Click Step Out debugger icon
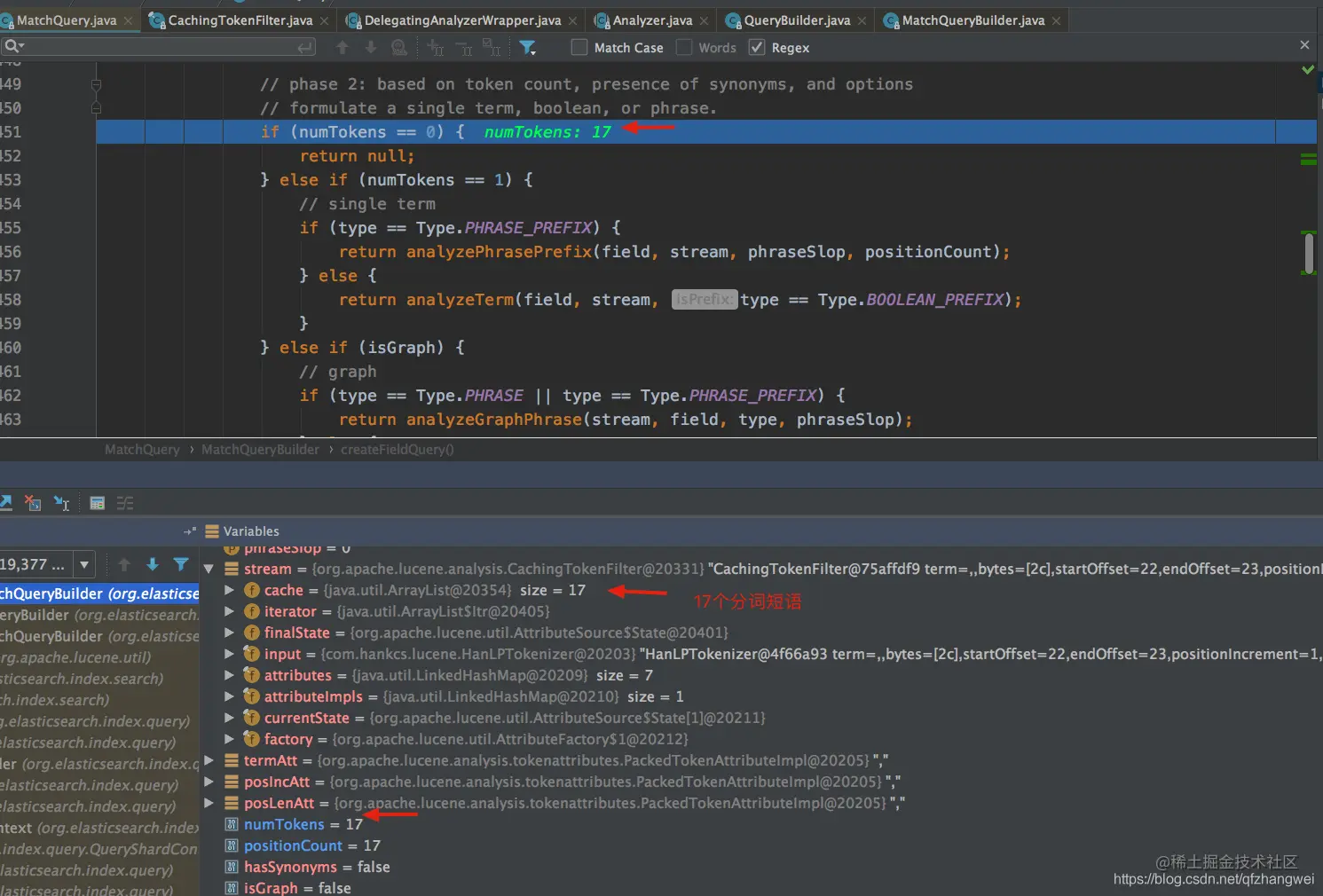 pyautogui.click(x=5, y=503)
